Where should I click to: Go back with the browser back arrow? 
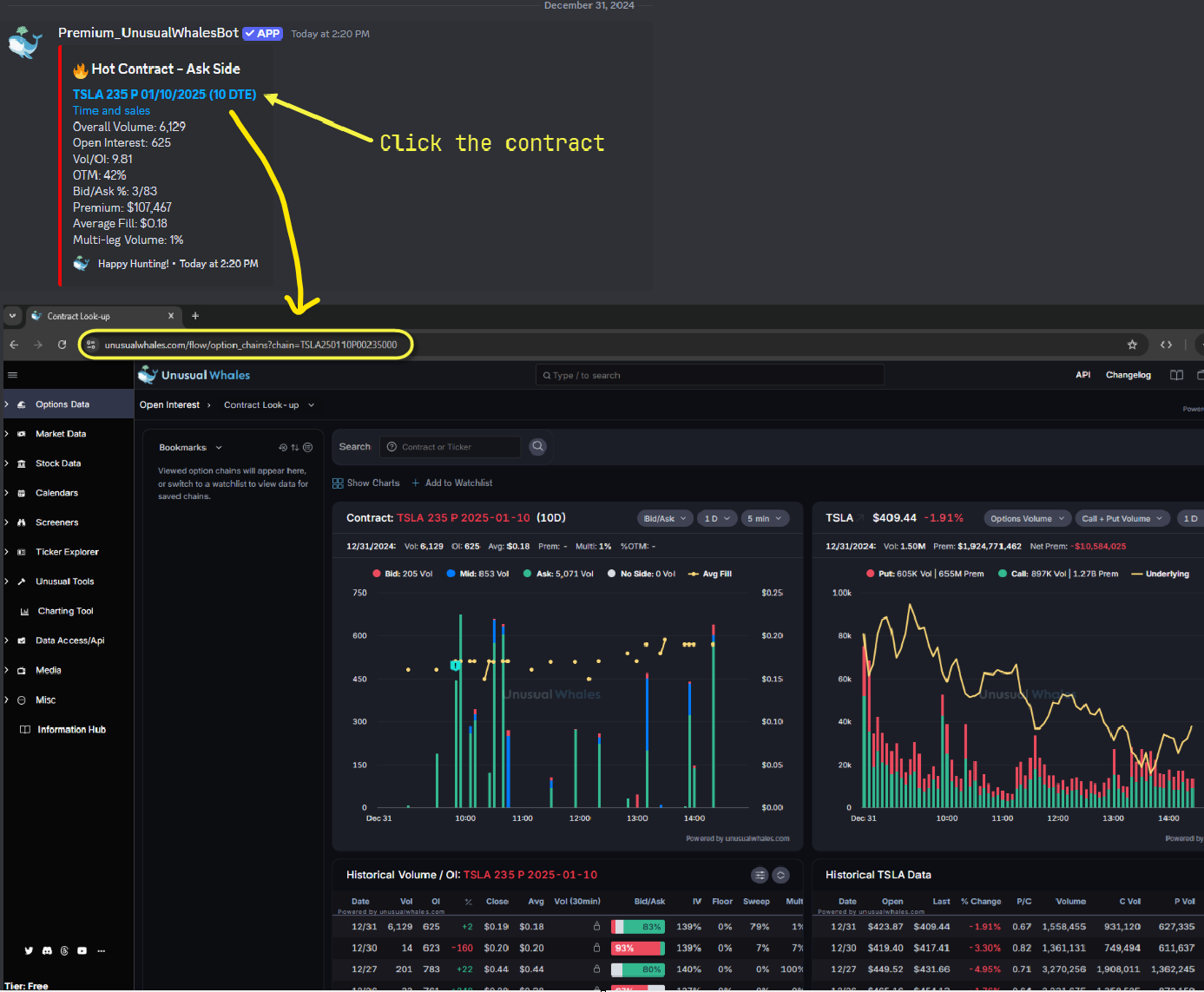pos(14,345)
